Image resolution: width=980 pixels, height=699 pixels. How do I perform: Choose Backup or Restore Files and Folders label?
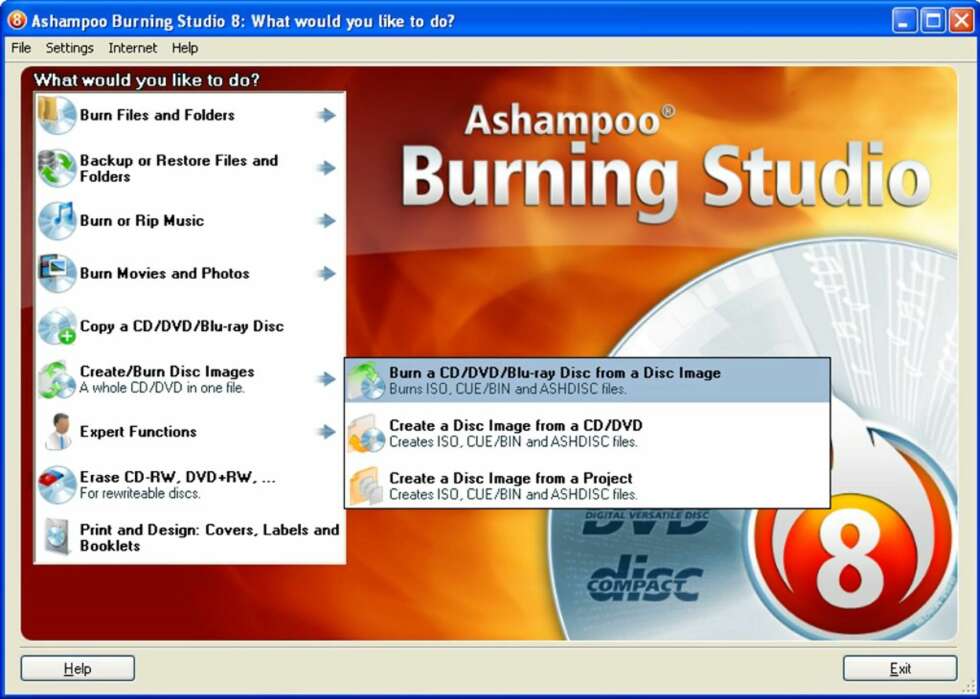pyautogui.click(x=179, y=168)
